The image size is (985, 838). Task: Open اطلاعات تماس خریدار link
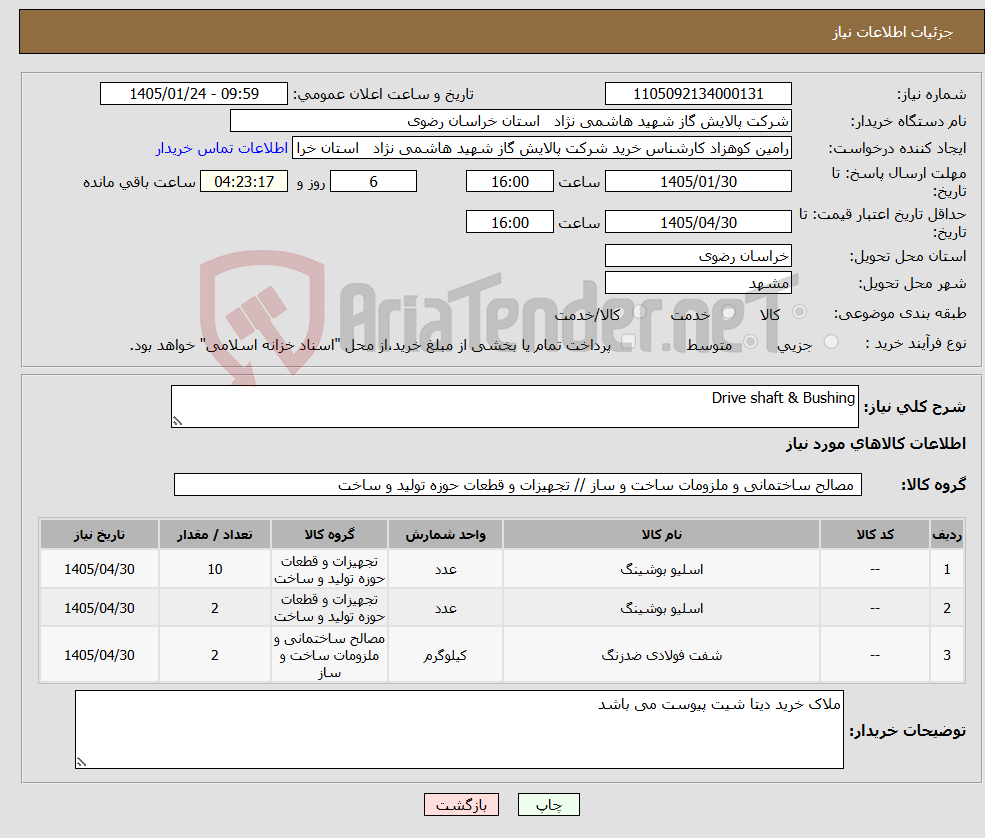222,148
